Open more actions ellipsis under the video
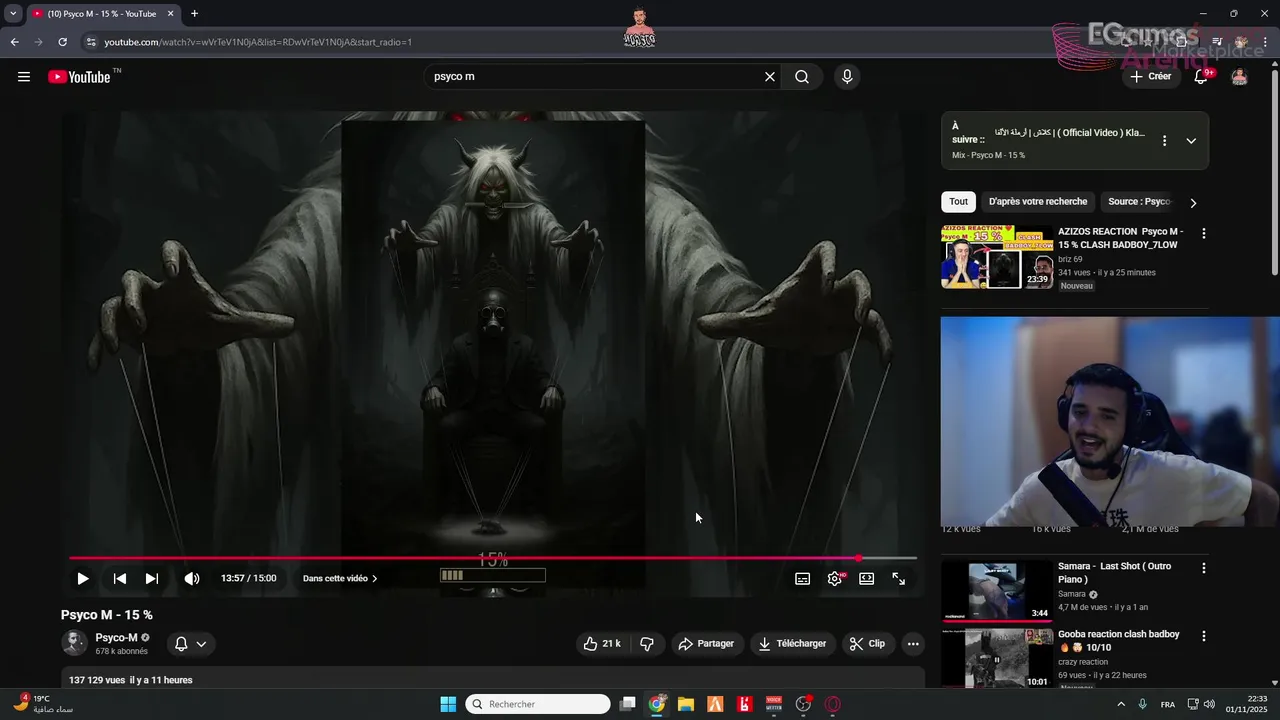 pos(913,644)
